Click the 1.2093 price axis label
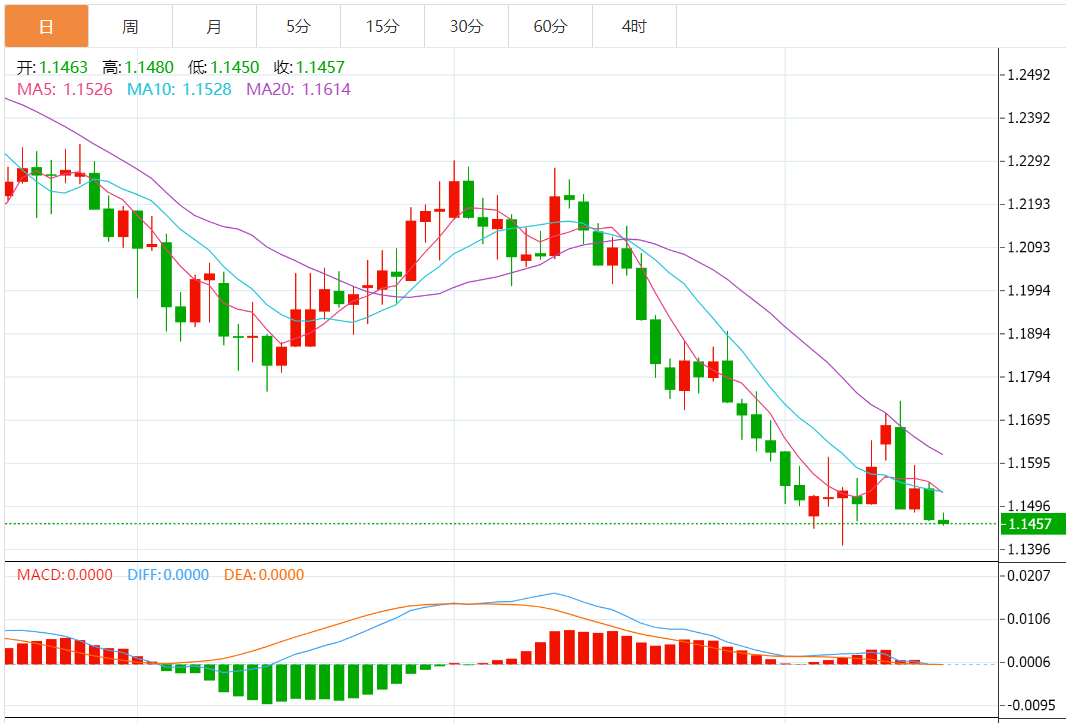 click(1030, 247)
